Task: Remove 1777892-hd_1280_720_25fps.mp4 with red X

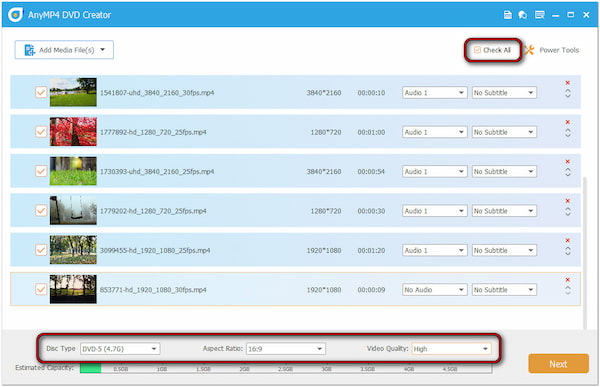Action: (568, 122)
